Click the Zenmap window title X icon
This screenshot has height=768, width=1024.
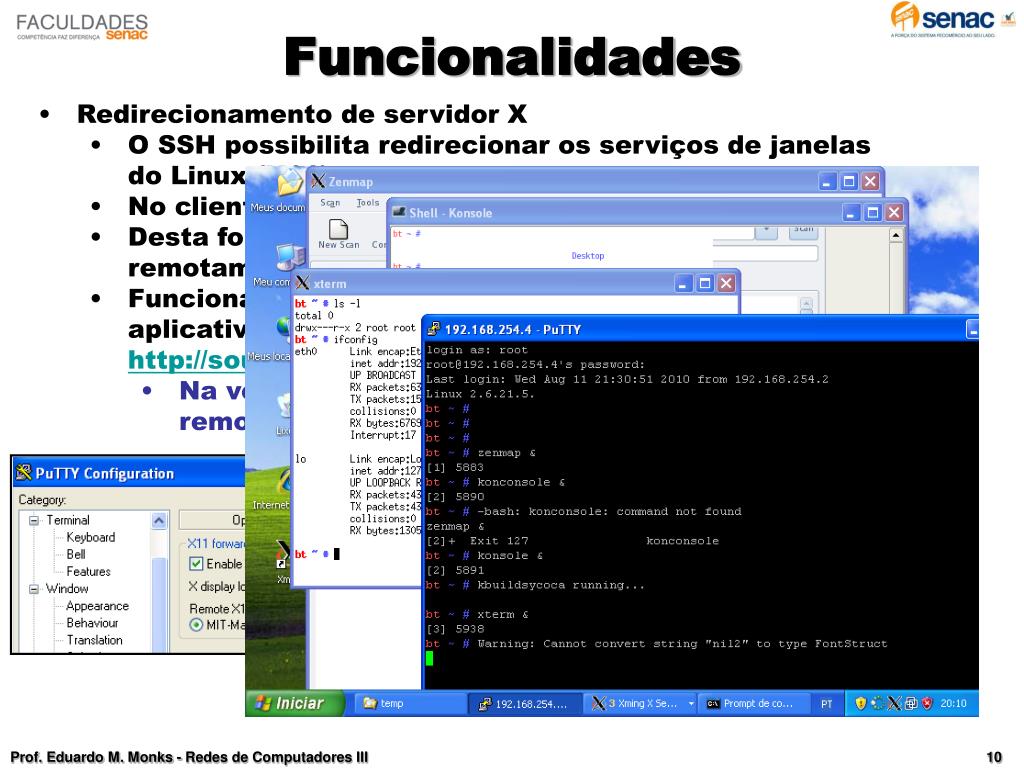click(318, 181)
